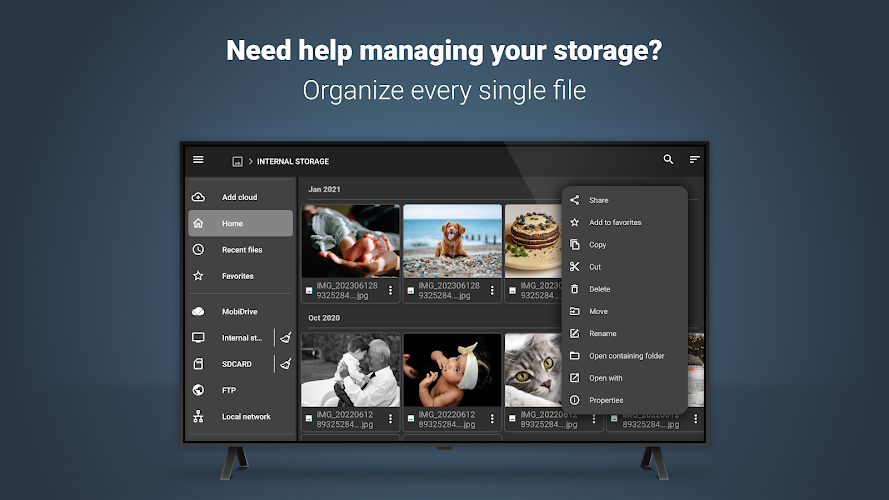The image size is (889, 500).
Task: Click the cleaner broom icon beside SDCARD
Action: click(x=286, y=364)
